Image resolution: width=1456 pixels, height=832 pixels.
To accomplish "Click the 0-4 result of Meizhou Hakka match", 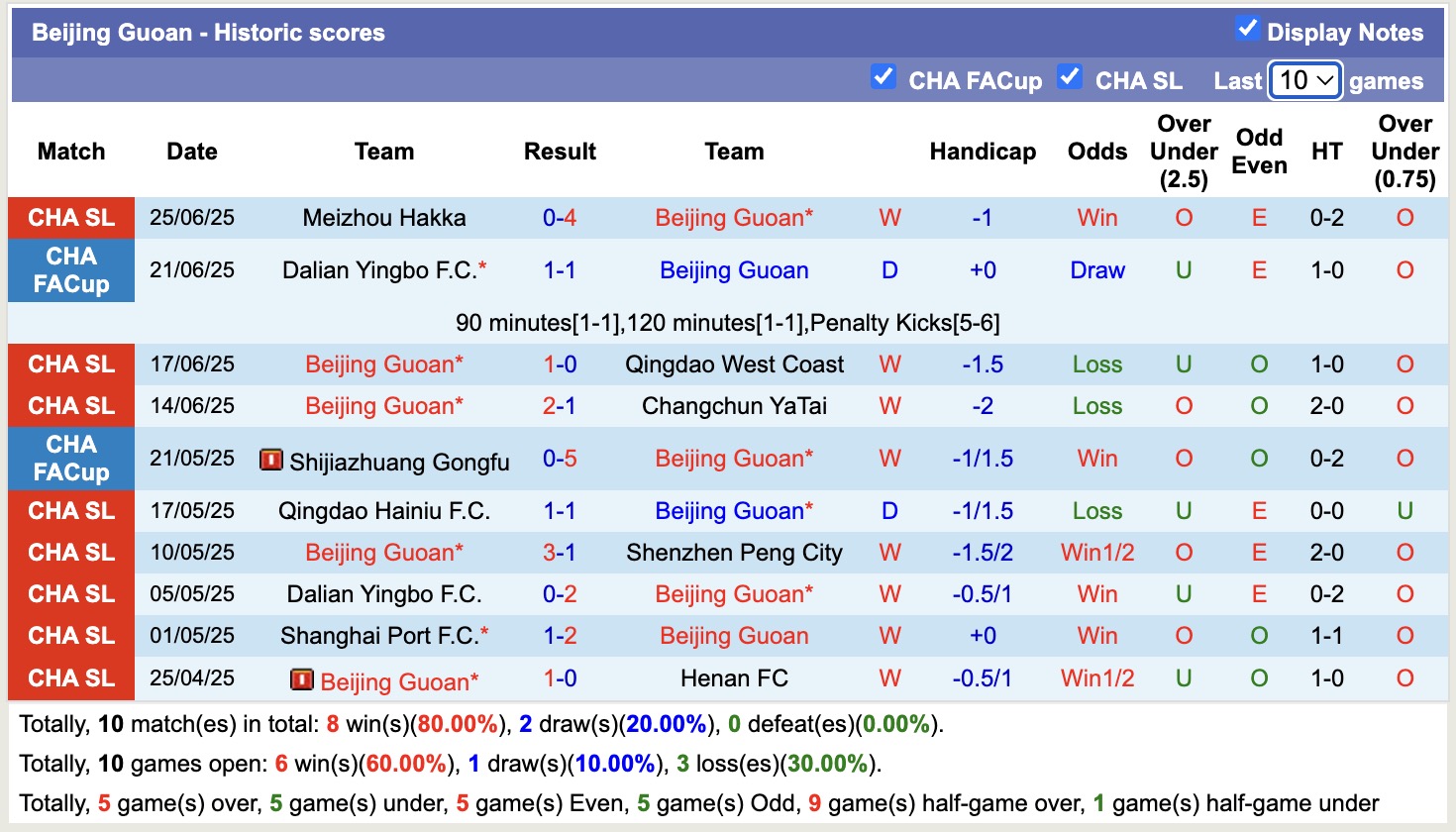I will [x=560, y=218].
